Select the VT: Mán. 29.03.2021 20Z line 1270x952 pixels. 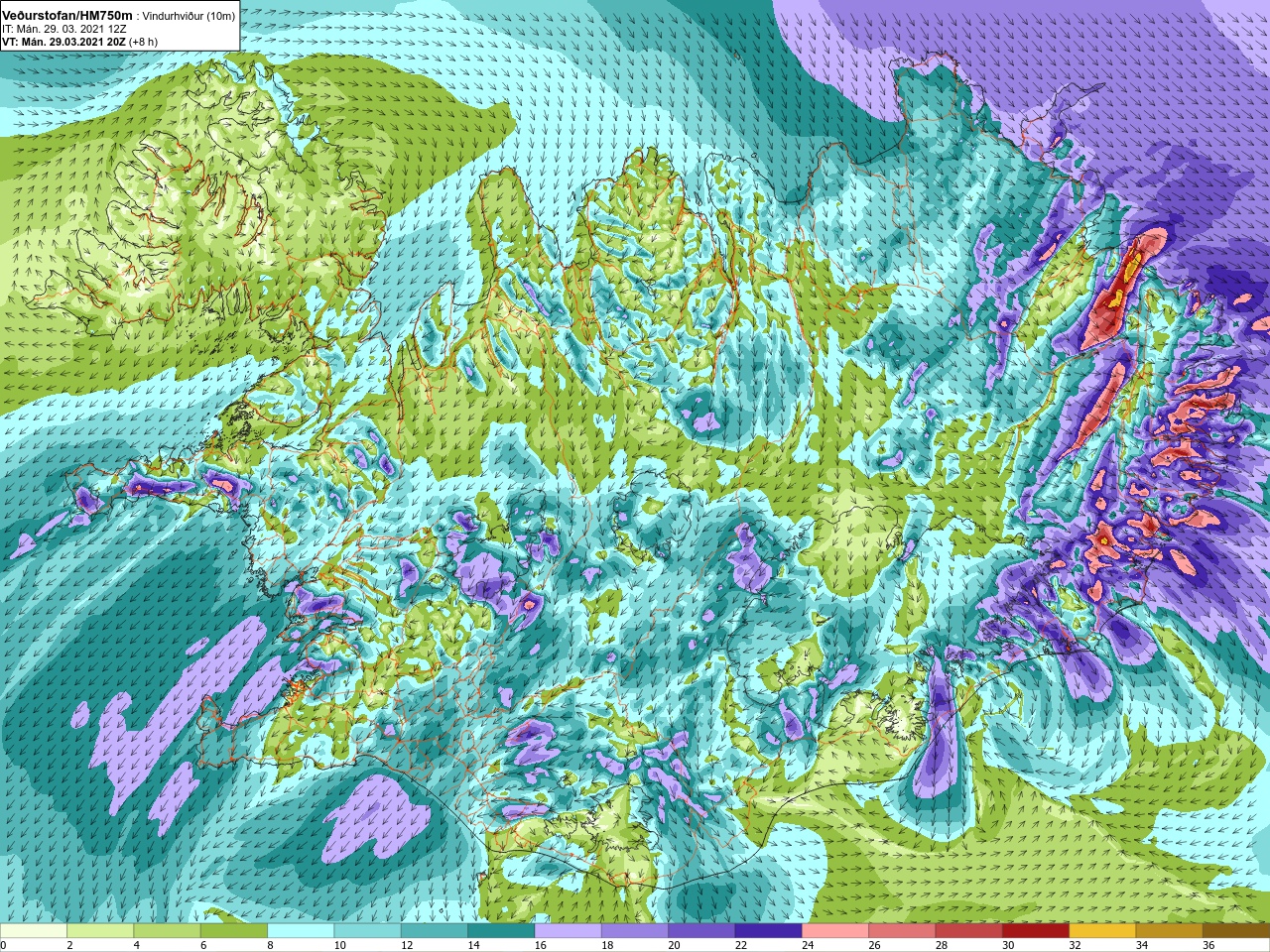pyautogui.click(x=65, y=42)
